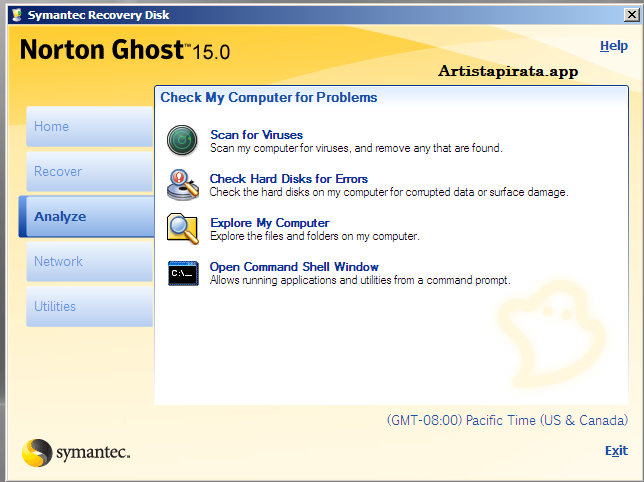Close the Symantec Recovery Disk window
The image size is (644, 482).
632,15
